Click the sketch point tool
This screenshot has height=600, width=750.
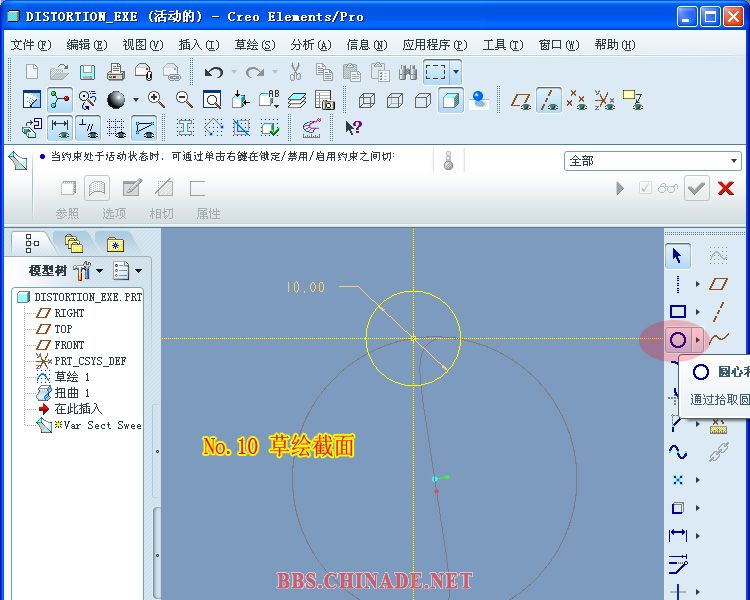pos(678,479)
